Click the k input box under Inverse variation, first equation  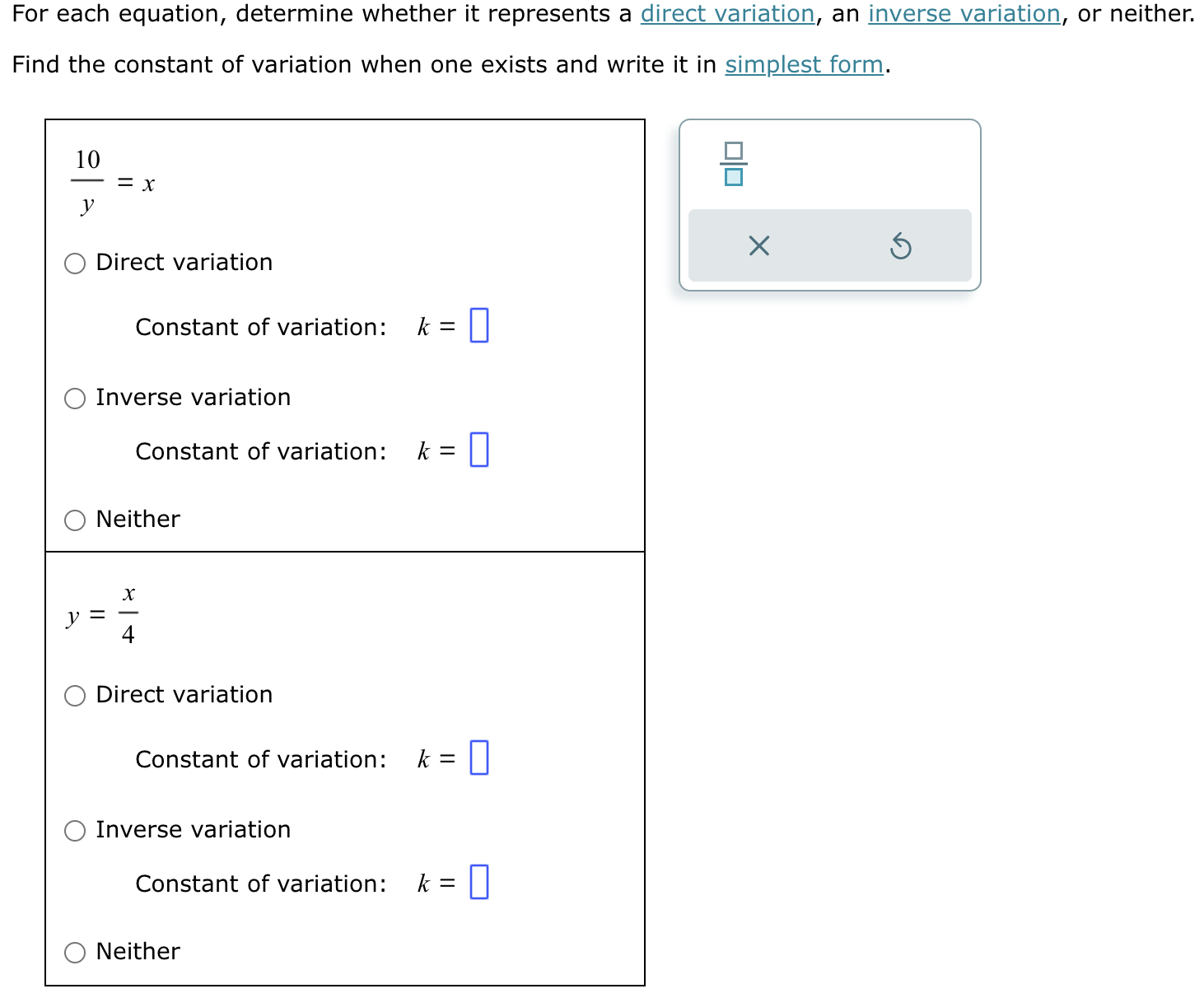[x=478, y=450]
